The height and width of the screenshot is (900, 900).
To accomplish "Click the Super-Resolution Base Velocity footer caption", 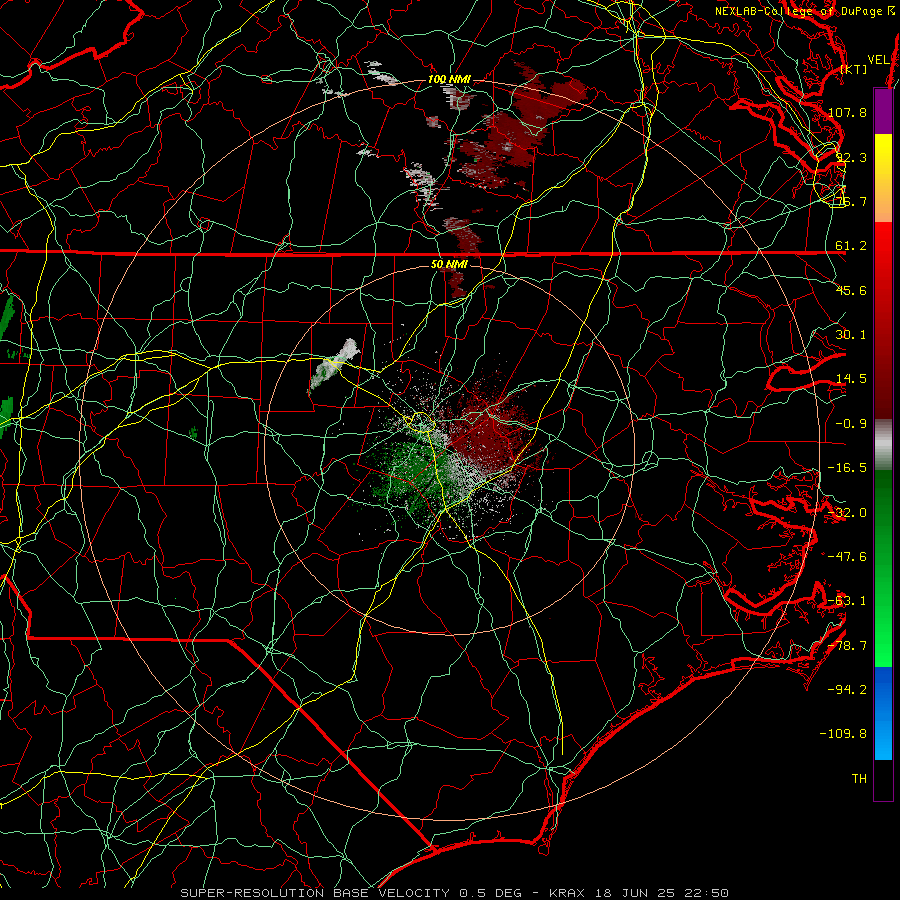I will 455,893.
